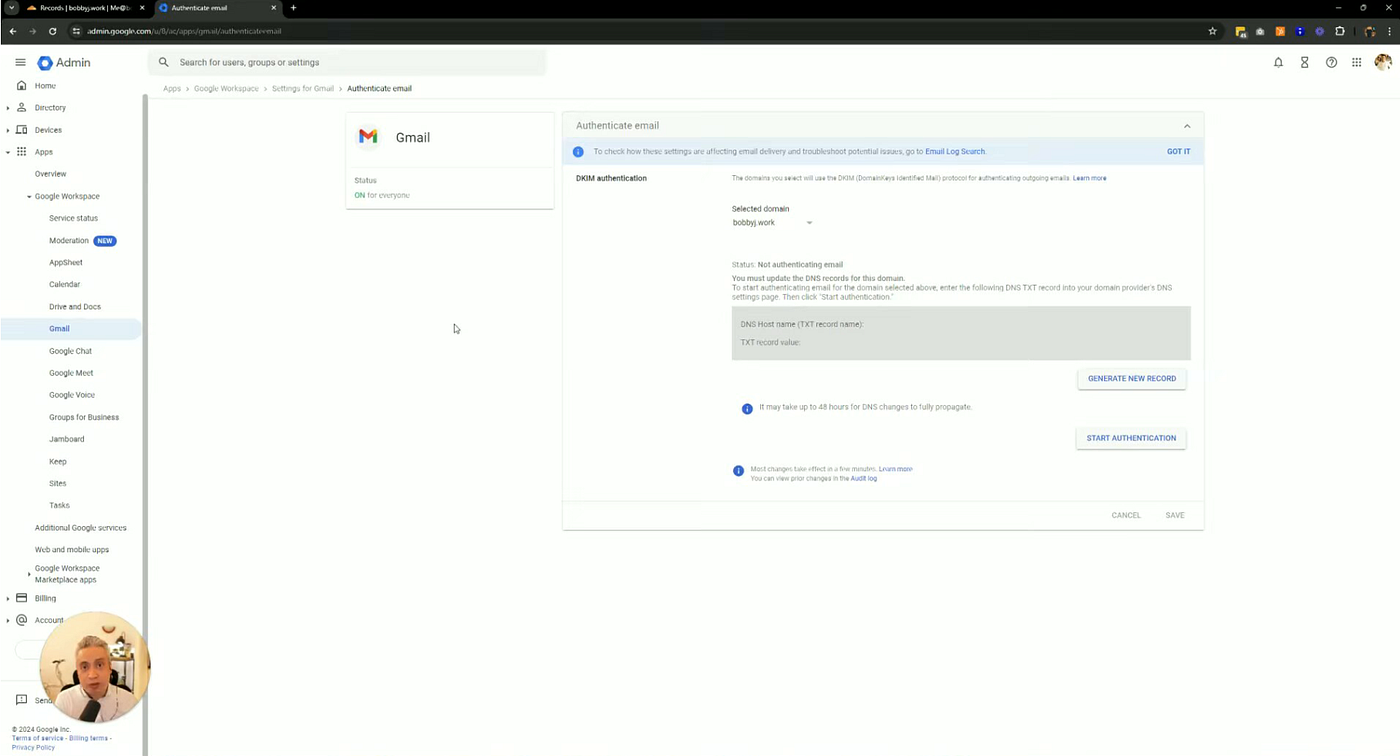Open Drive and Docs settings
1400x756 pixels.
(x=75, y=307)
